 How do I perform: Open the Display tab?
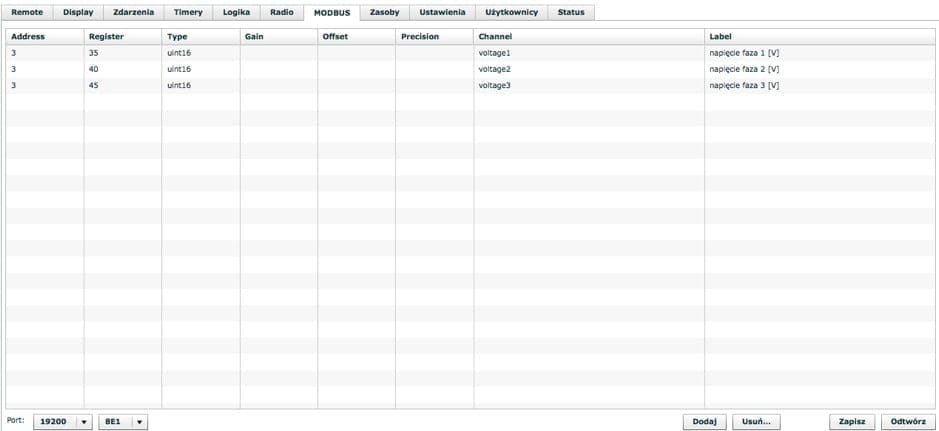78,12
